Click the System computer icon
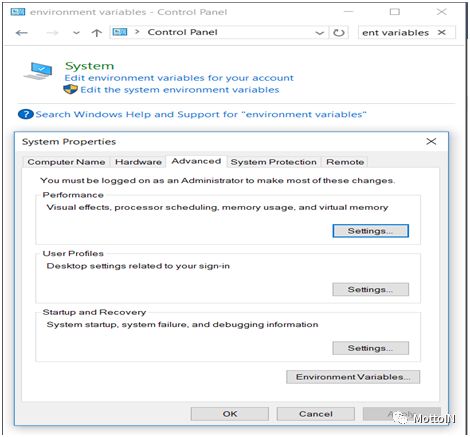470x437 pixels. pyautogui.click(x=38, y=71)
